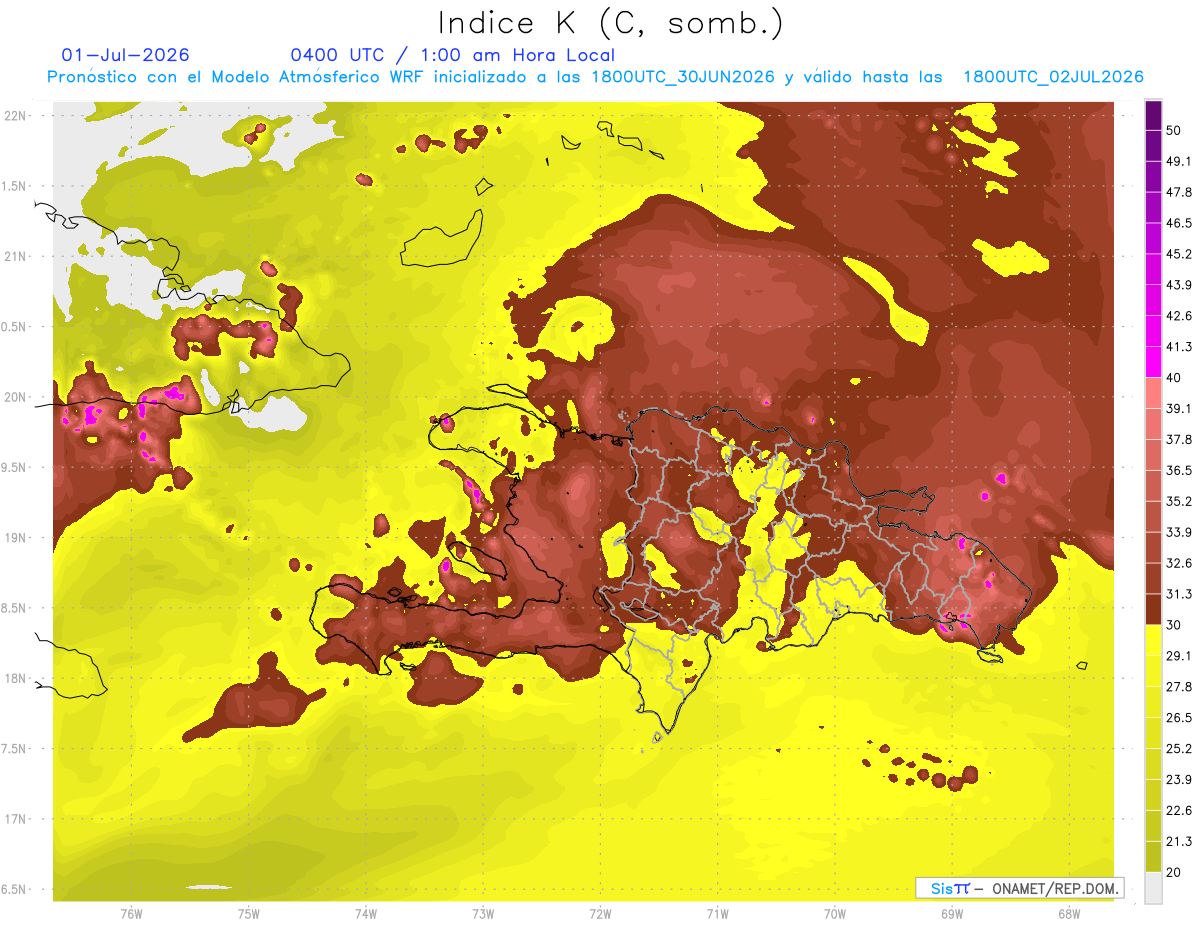Select the "32.6" color bar label
Viewport: 1200px width, 927px height.
[1178, 563]
